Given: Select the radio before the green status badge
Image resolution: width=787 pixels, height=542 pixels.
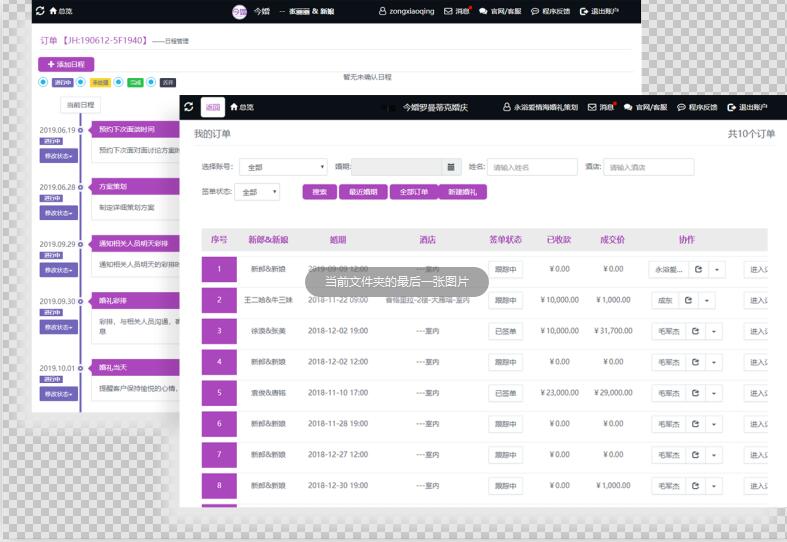Looking at the screenshot, I should 118,82.
